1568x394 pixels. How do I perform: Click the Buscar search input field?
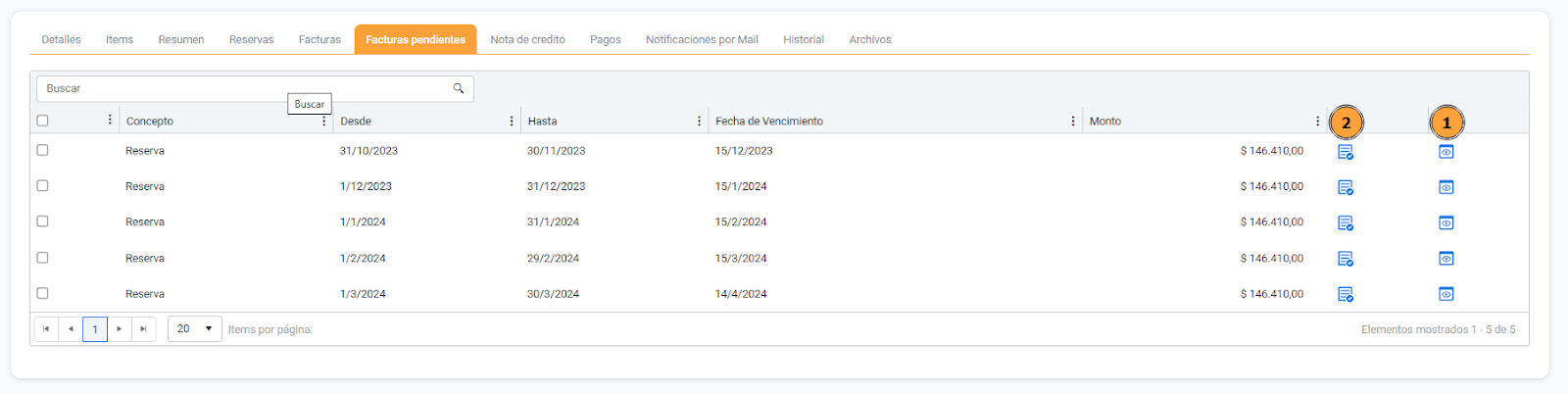[x=245, y=88]
